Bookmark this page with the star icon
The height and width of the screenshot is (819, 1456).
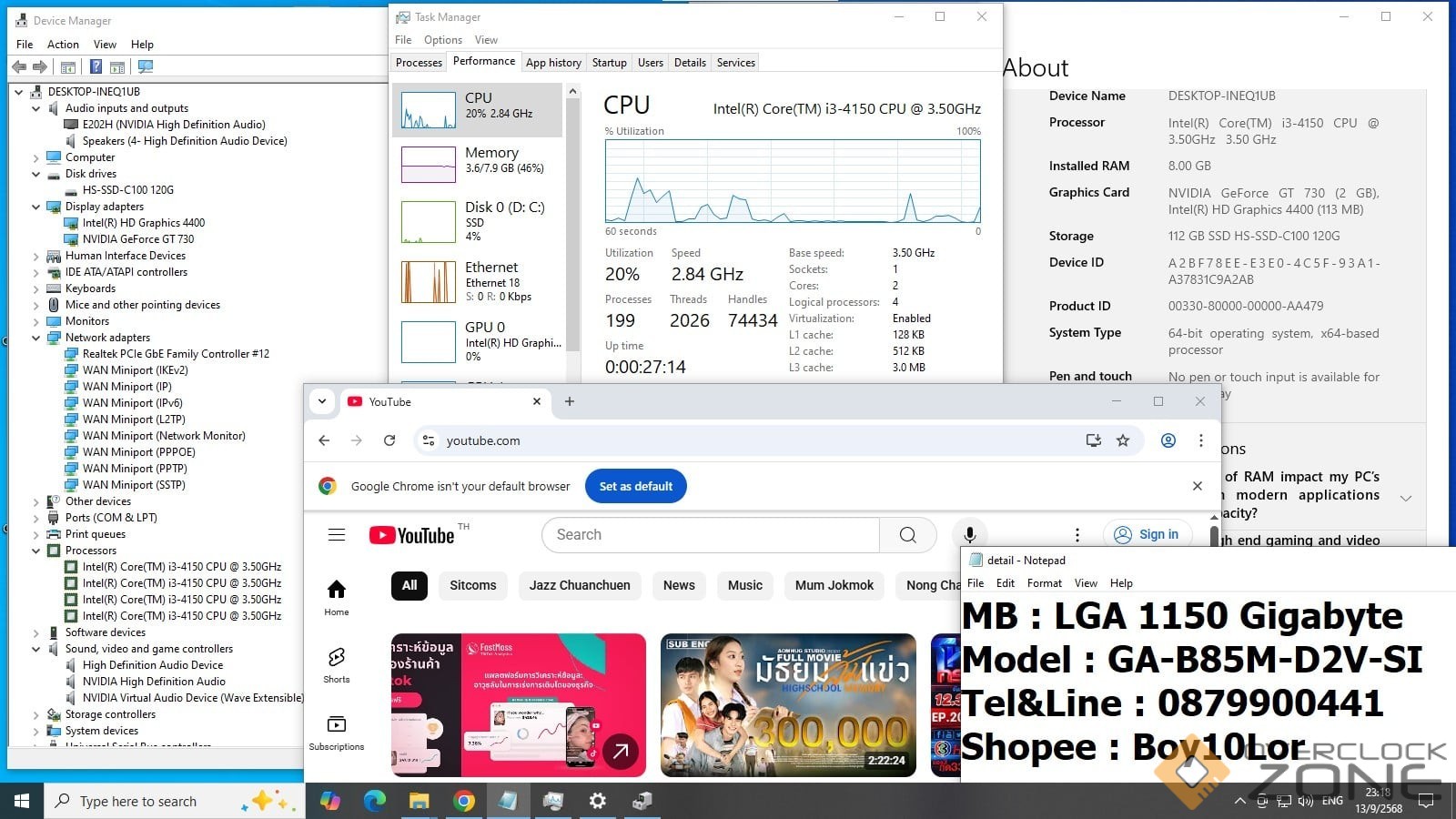coord(1123,440)
